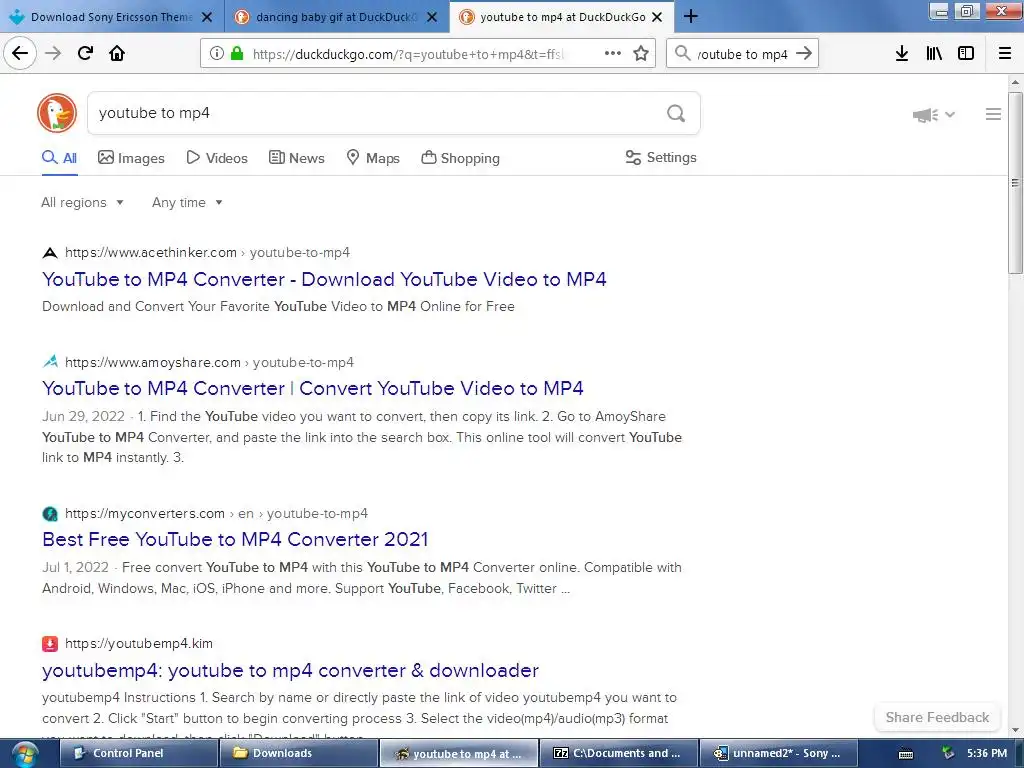
Task: Click the amoyshare favicon beside the second result
Action: 50,361
